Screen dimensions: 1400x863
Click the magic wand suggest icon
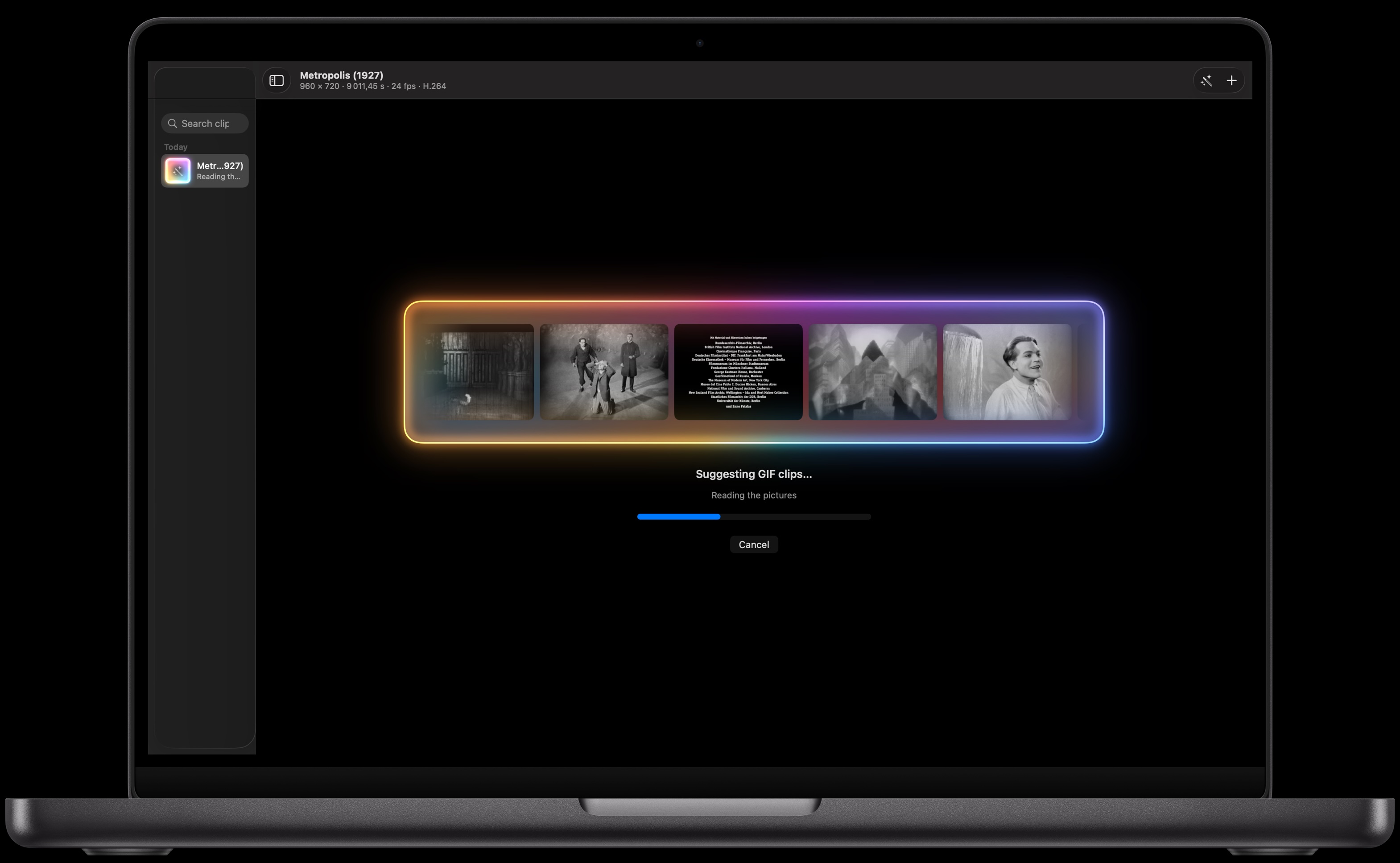coord(1206,80)
